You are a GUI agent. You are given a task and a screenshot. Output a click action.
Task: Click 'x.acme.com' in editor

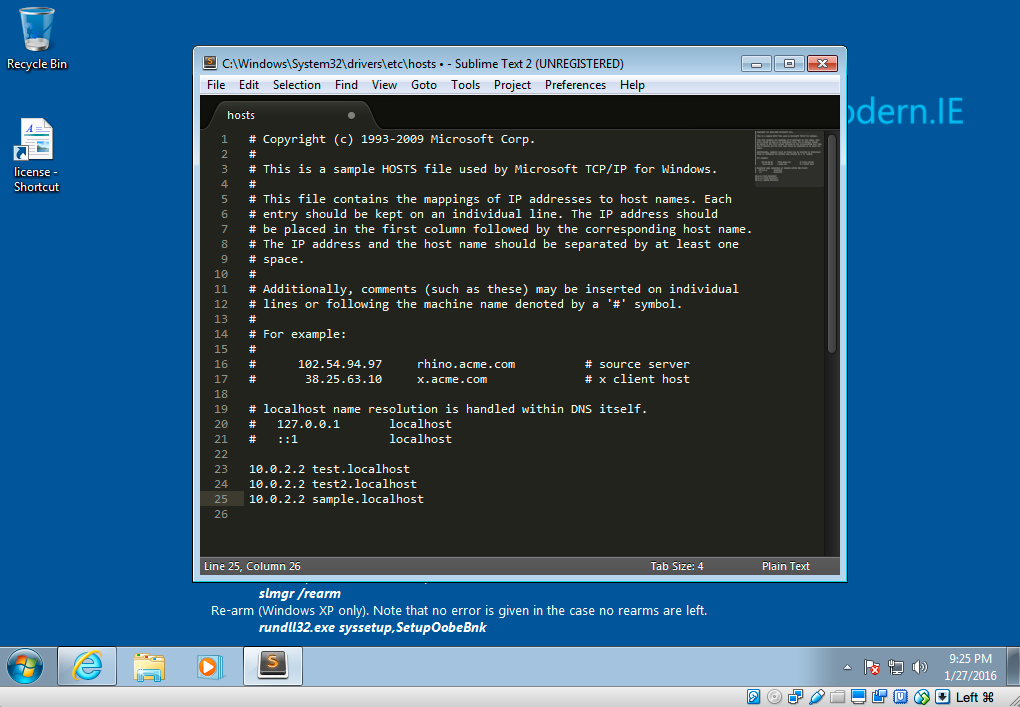pos(451,379)
